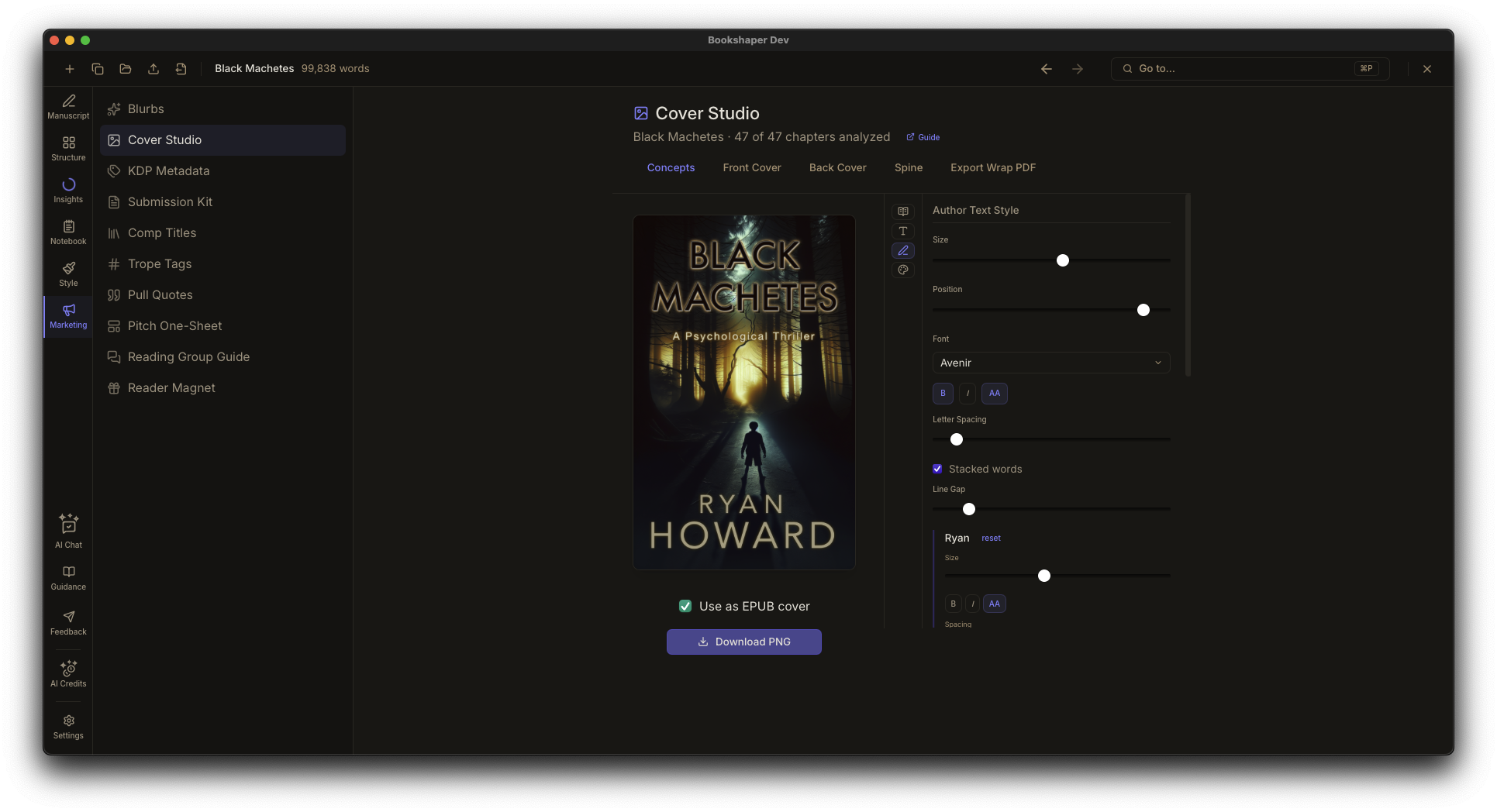This screenshot has width=1497, height=812.
Task: Switch to the Back Cover tab
Action: 838,167
